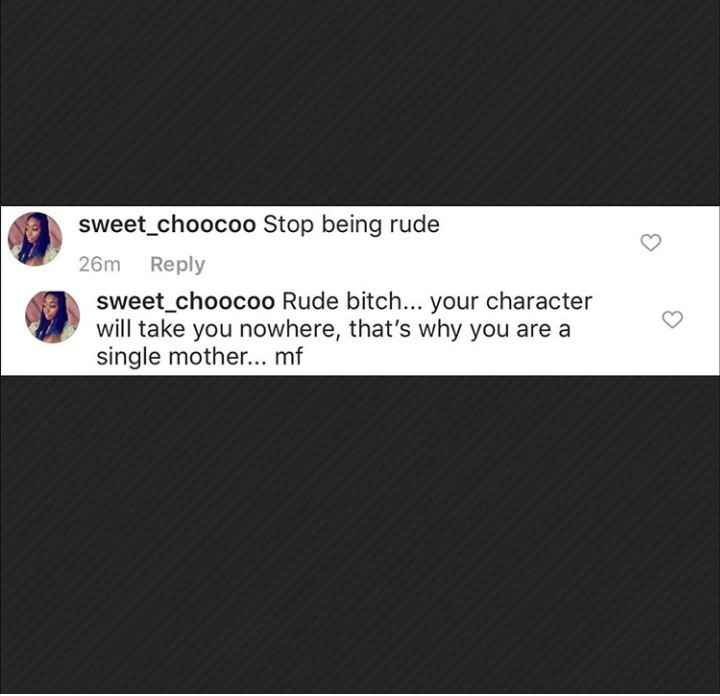Screen dimensions: 720x696
Task: Open the sweet_choocoo username on the second comment
Action: 186,302
